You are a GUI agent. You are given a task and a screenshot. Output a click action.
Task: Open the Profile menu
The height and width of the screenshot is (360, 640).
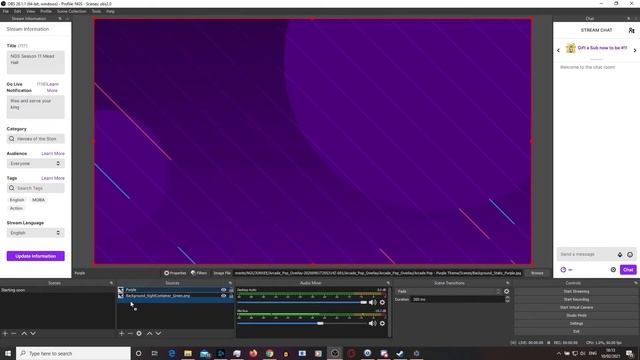click(x=46, y=11)
